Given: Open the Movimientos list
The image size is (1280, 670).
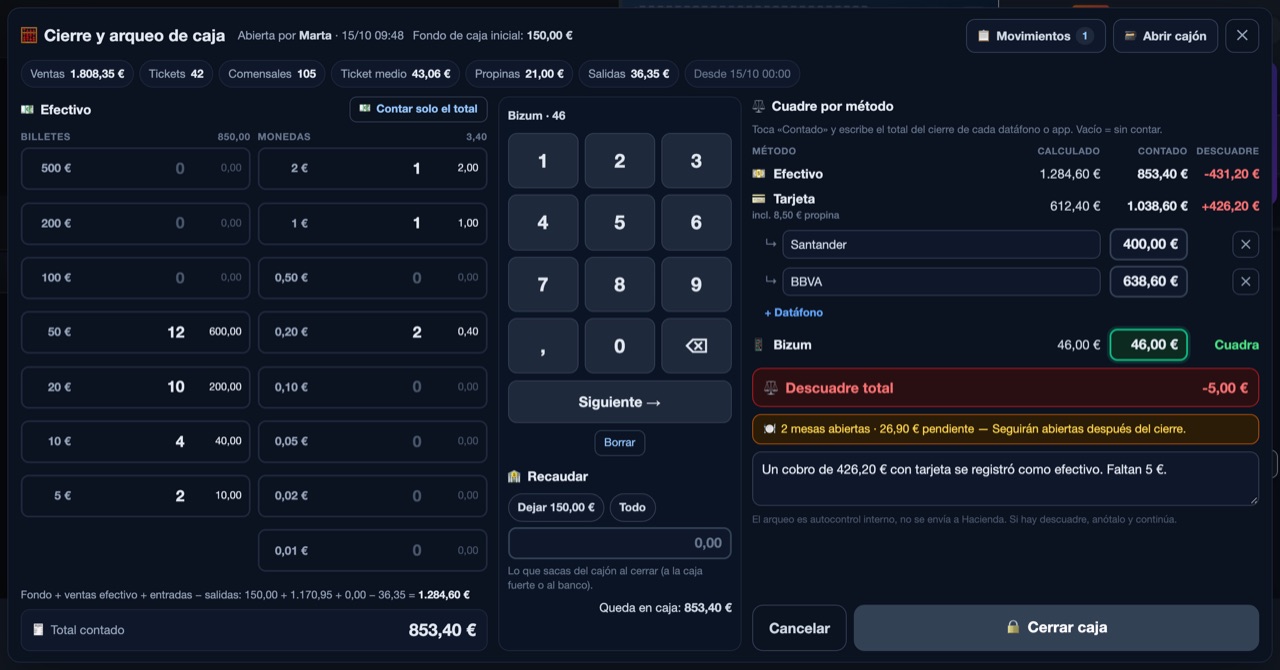Looking at the screenshot, I should point(1035,35).
